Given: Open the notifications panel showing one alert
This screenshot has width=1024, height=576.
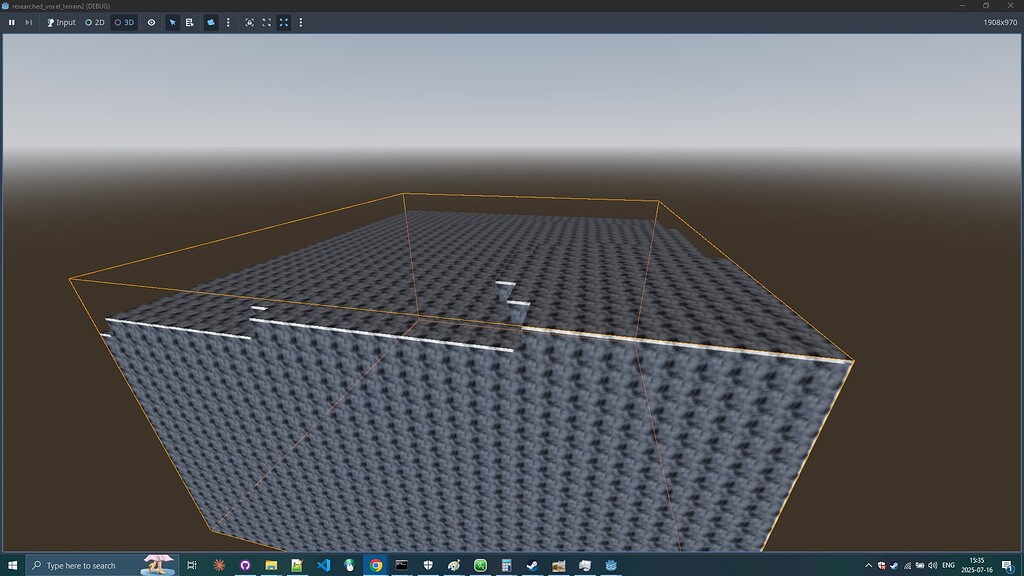Looking at the screenshot, I should pyautogui.click(x=1006, y=565).
